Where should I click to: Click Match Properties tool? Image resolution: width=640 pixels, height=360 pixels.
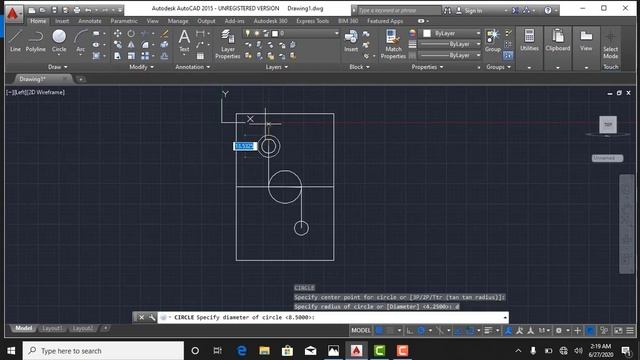pyautogui.click(x=393, y=44)
